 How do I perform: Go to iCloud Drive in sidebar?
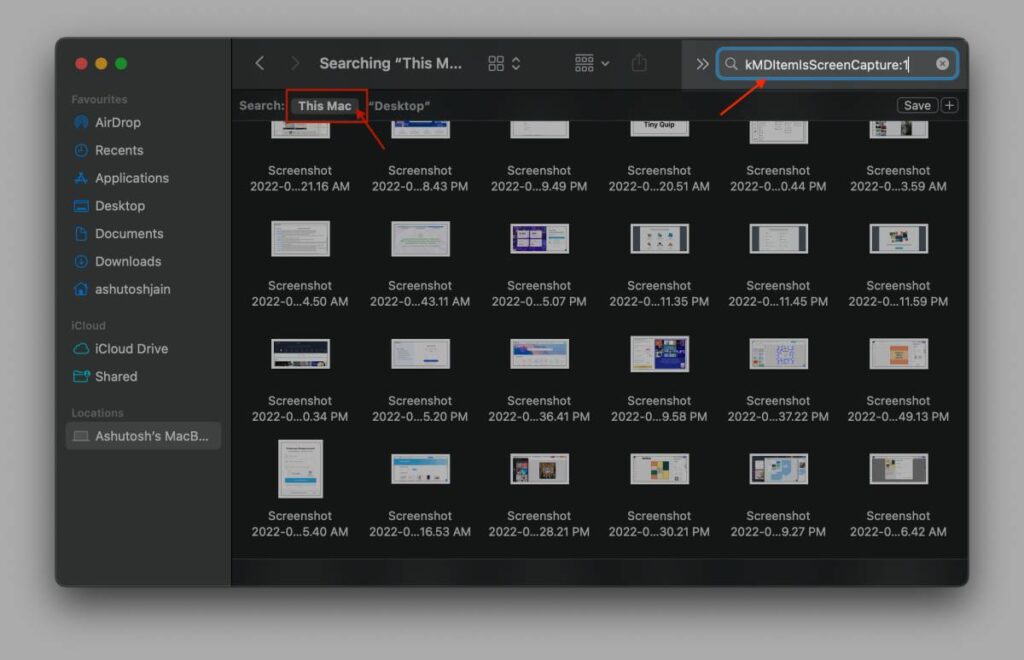(130, 349)
